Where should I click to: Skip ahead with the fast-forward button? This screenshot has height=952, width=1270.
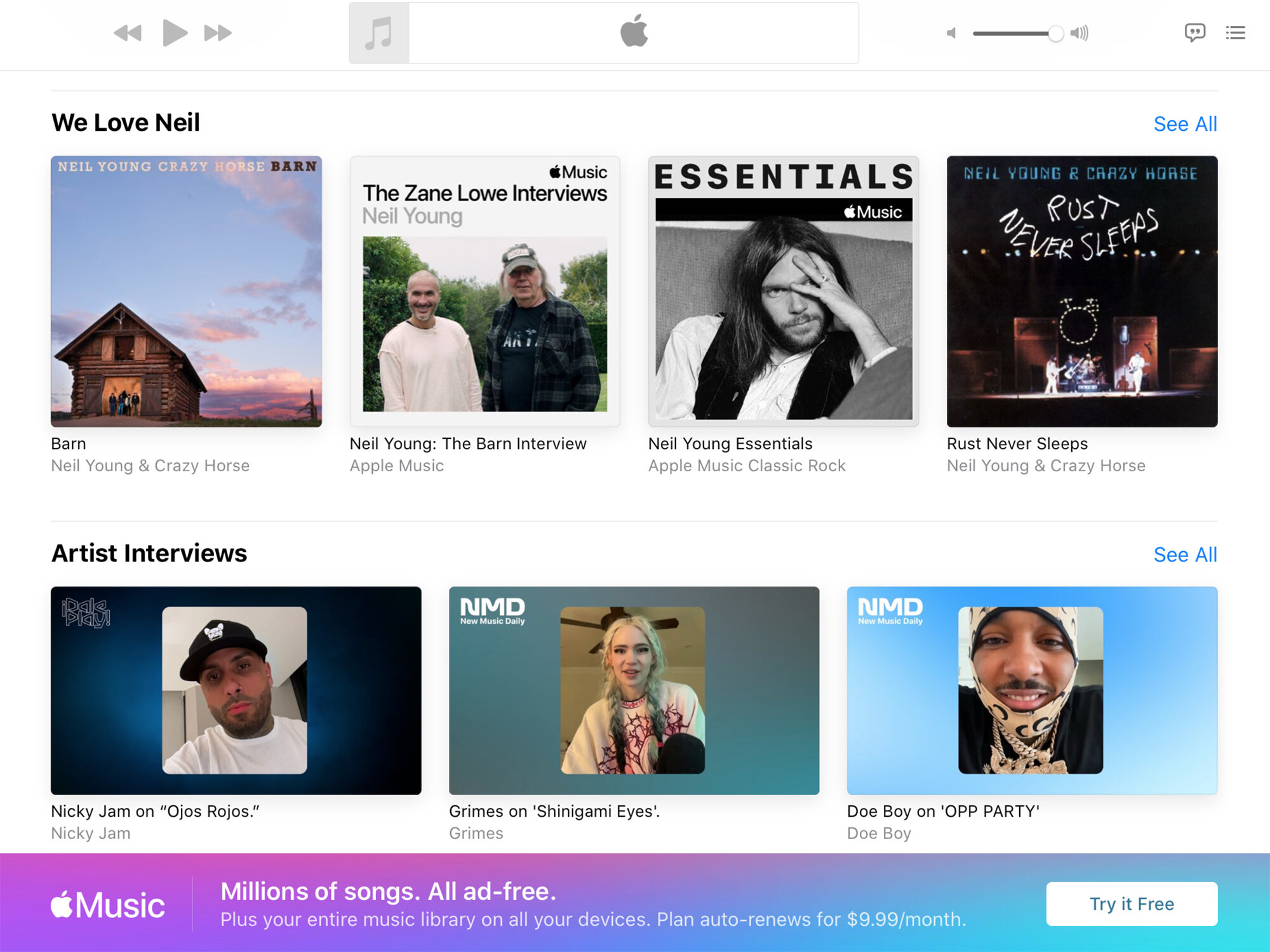[218, 32]
